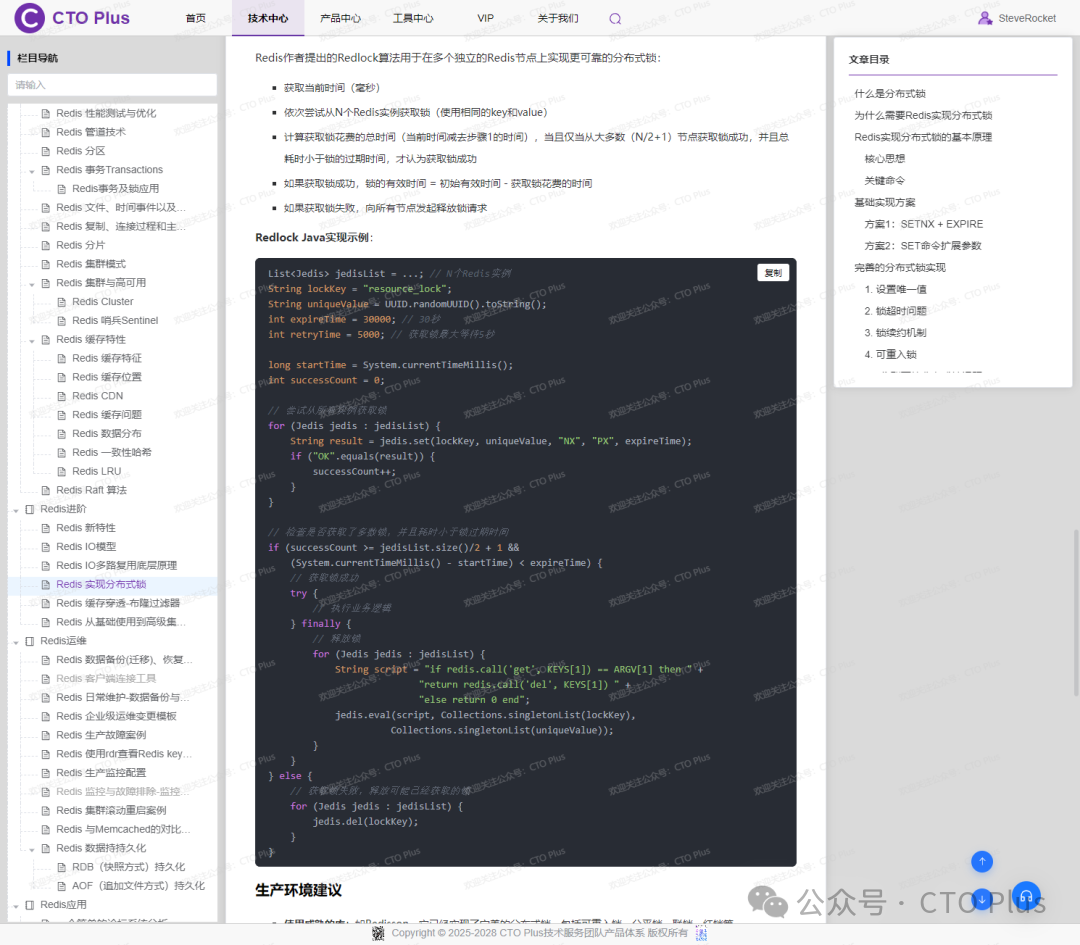Click the scroll-to-top arrow button
Screen dimensions: 1080x945
pos(982,861)
